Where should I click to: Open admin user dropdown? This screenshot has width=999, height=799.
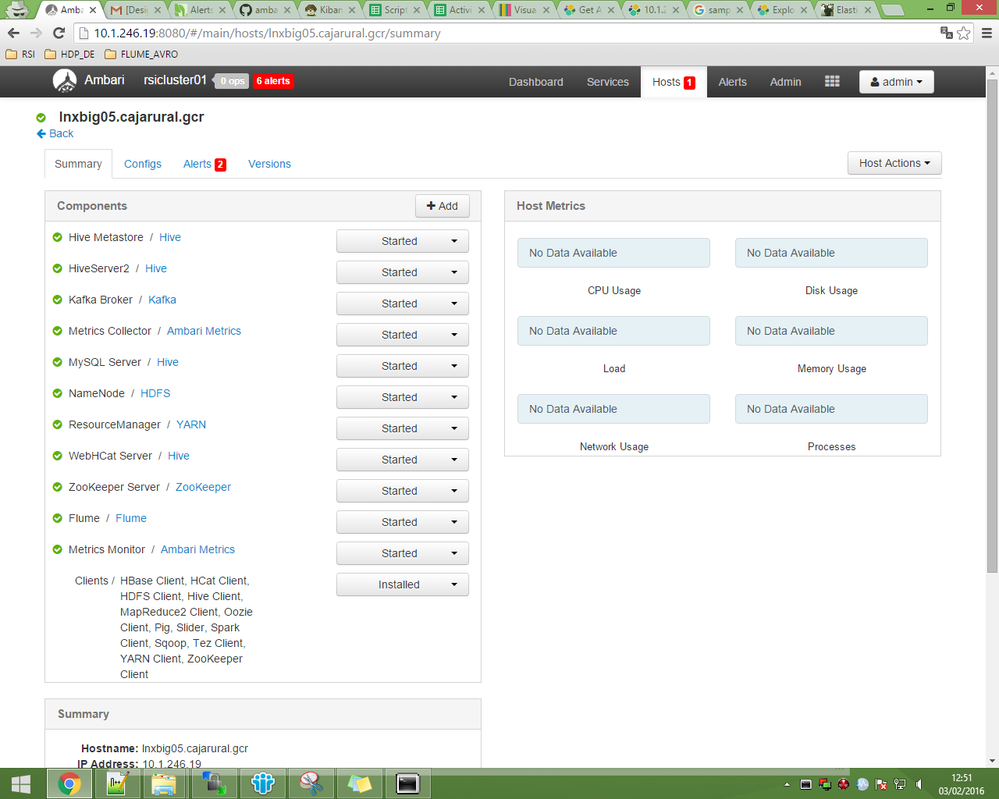point(896,82)
